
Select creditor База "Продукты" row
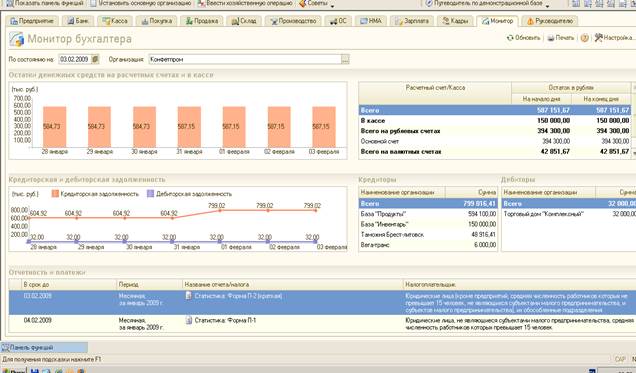pyautogui.click(x=428, y=214)
